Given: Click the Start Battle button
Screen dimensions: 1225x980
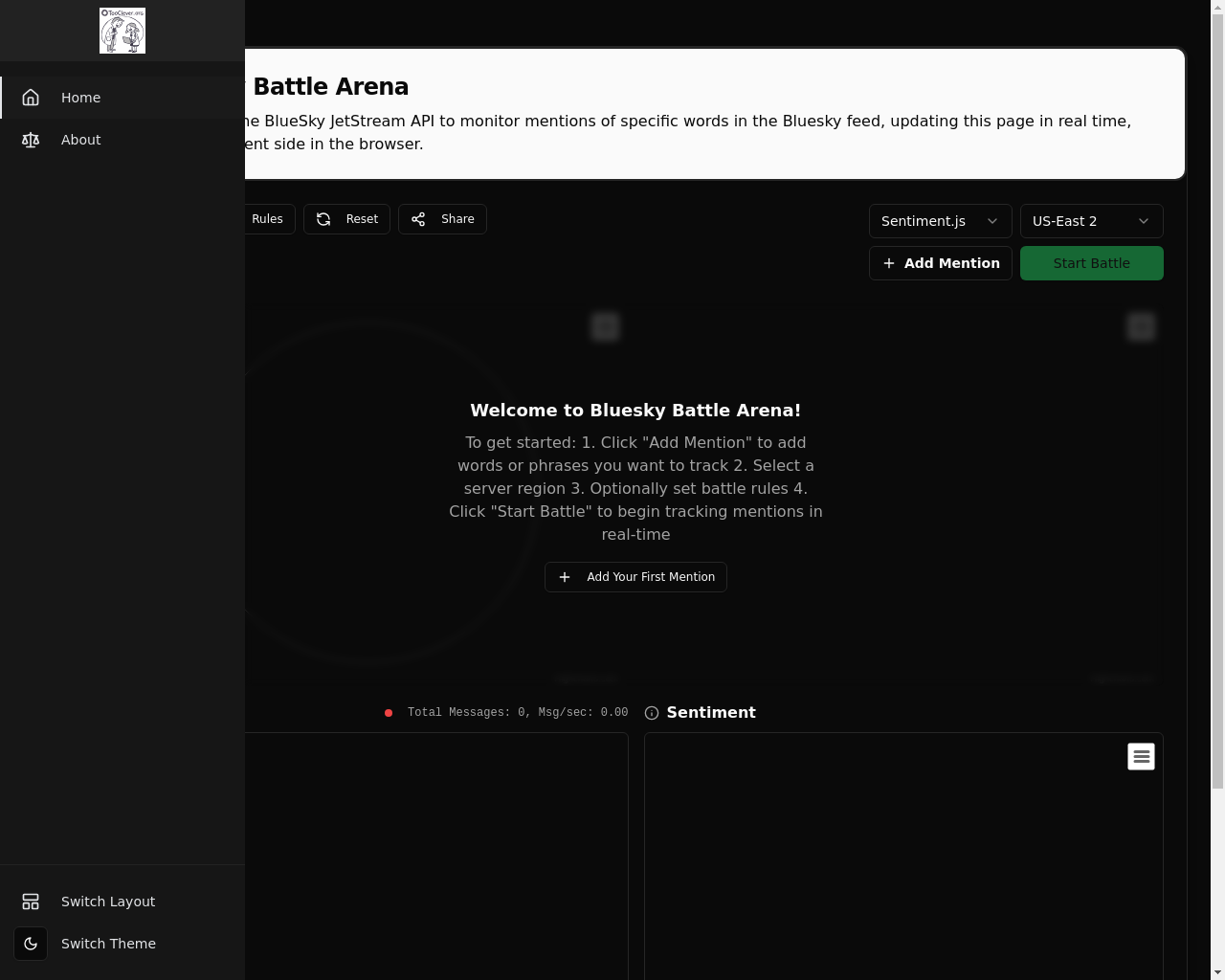Looking at the screenshot, I should tap(1092, 263).
